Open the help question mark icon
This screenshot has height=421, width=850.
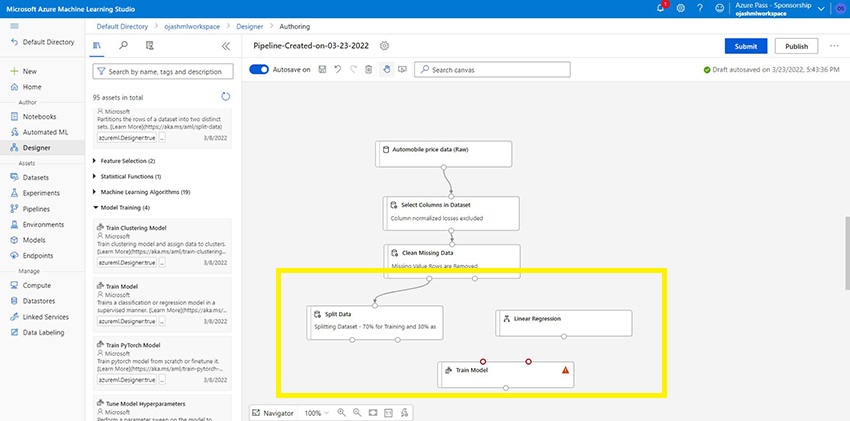click(x=700, y=8)
